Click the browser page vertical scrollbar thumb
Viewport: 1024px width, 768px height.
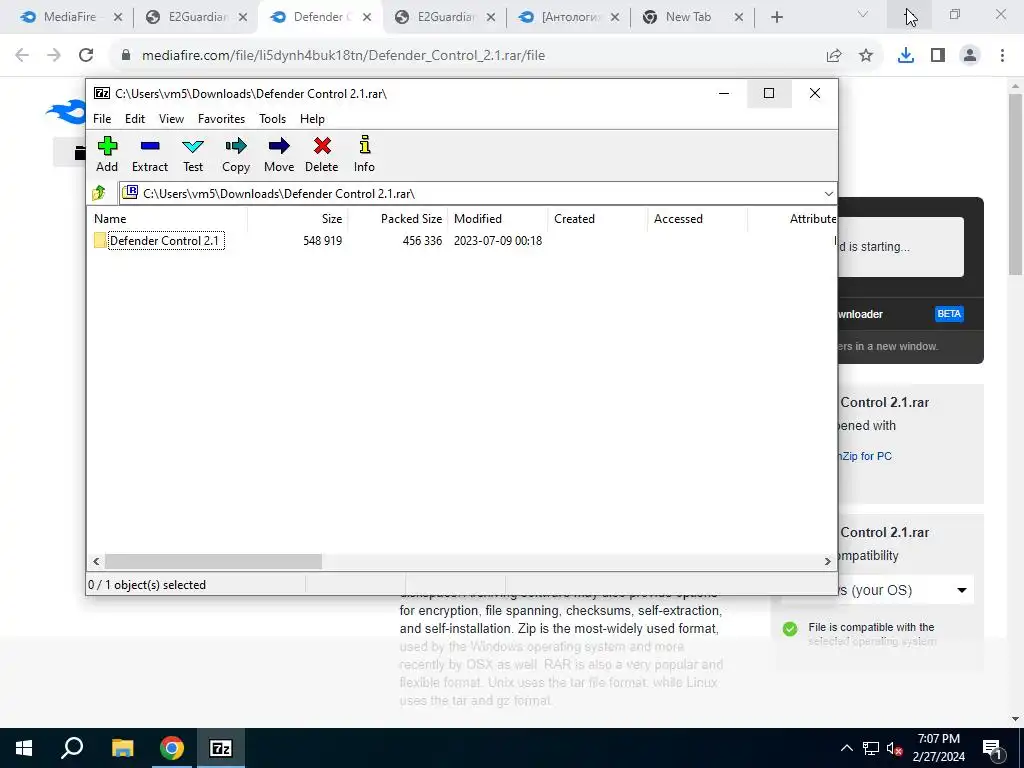(x=1016, y=184)
